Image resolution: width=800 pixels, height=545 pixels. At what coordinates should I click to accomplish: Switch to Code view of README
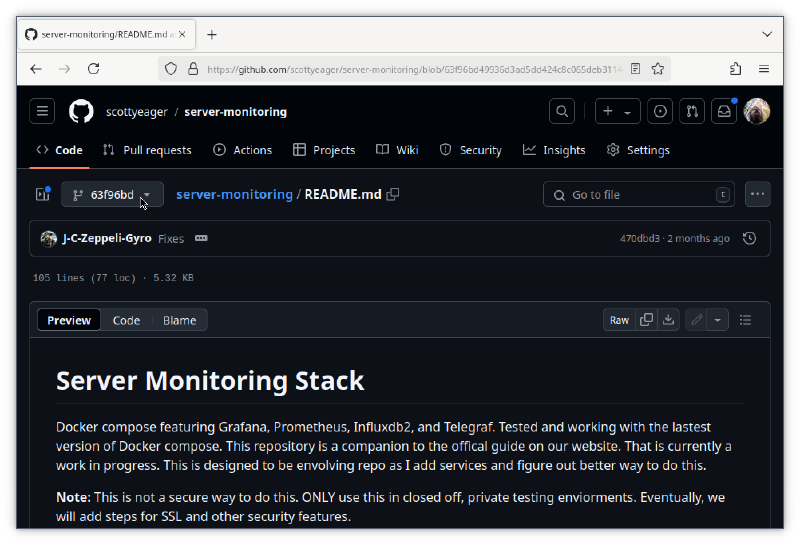[x=126, y=320]
